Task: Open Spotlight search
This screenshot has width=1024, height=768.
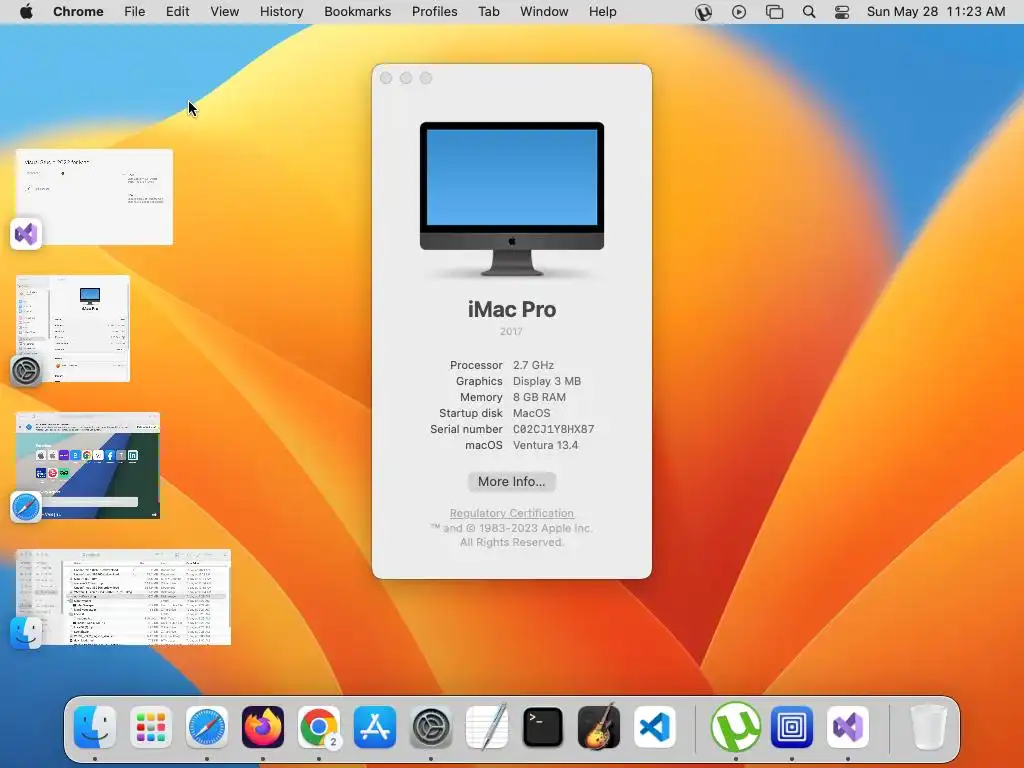Action: pos(808,12)
